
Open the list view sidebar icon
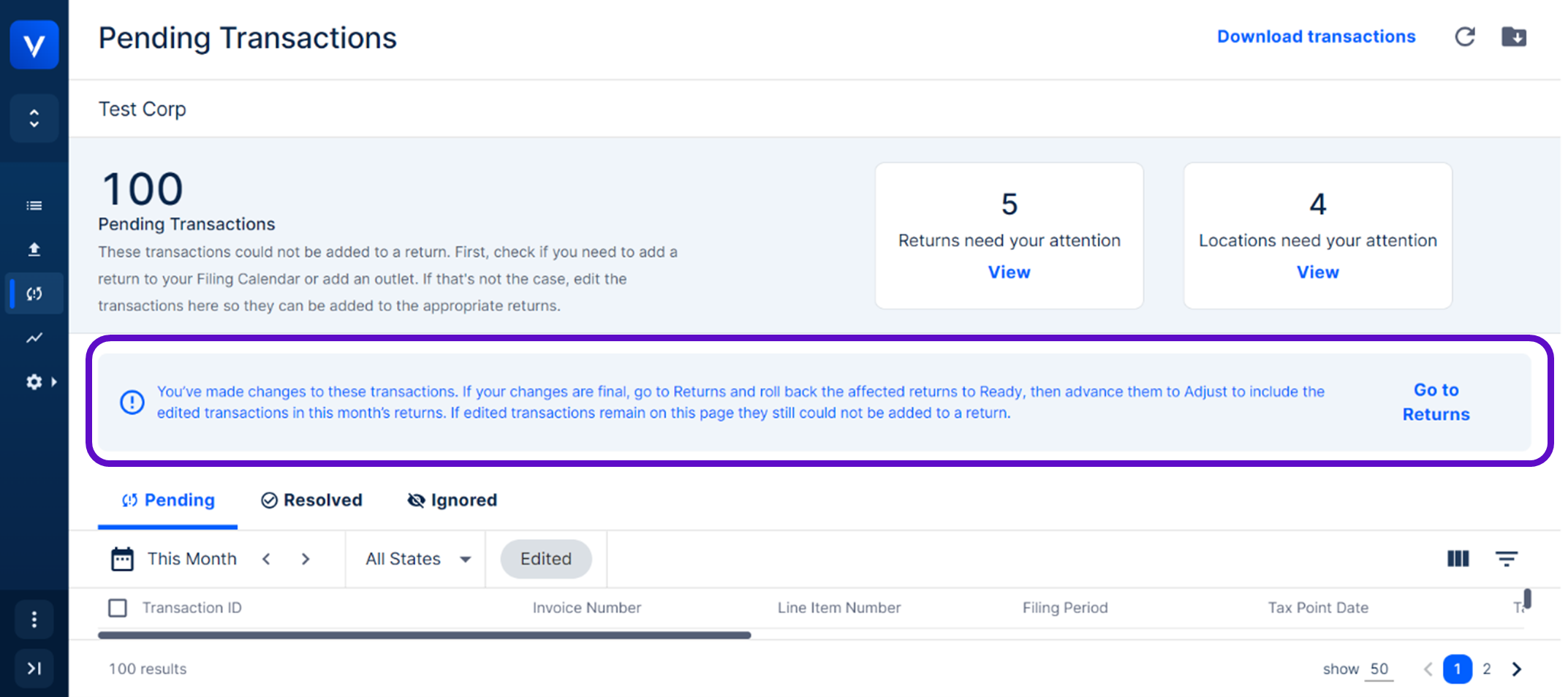34,205
